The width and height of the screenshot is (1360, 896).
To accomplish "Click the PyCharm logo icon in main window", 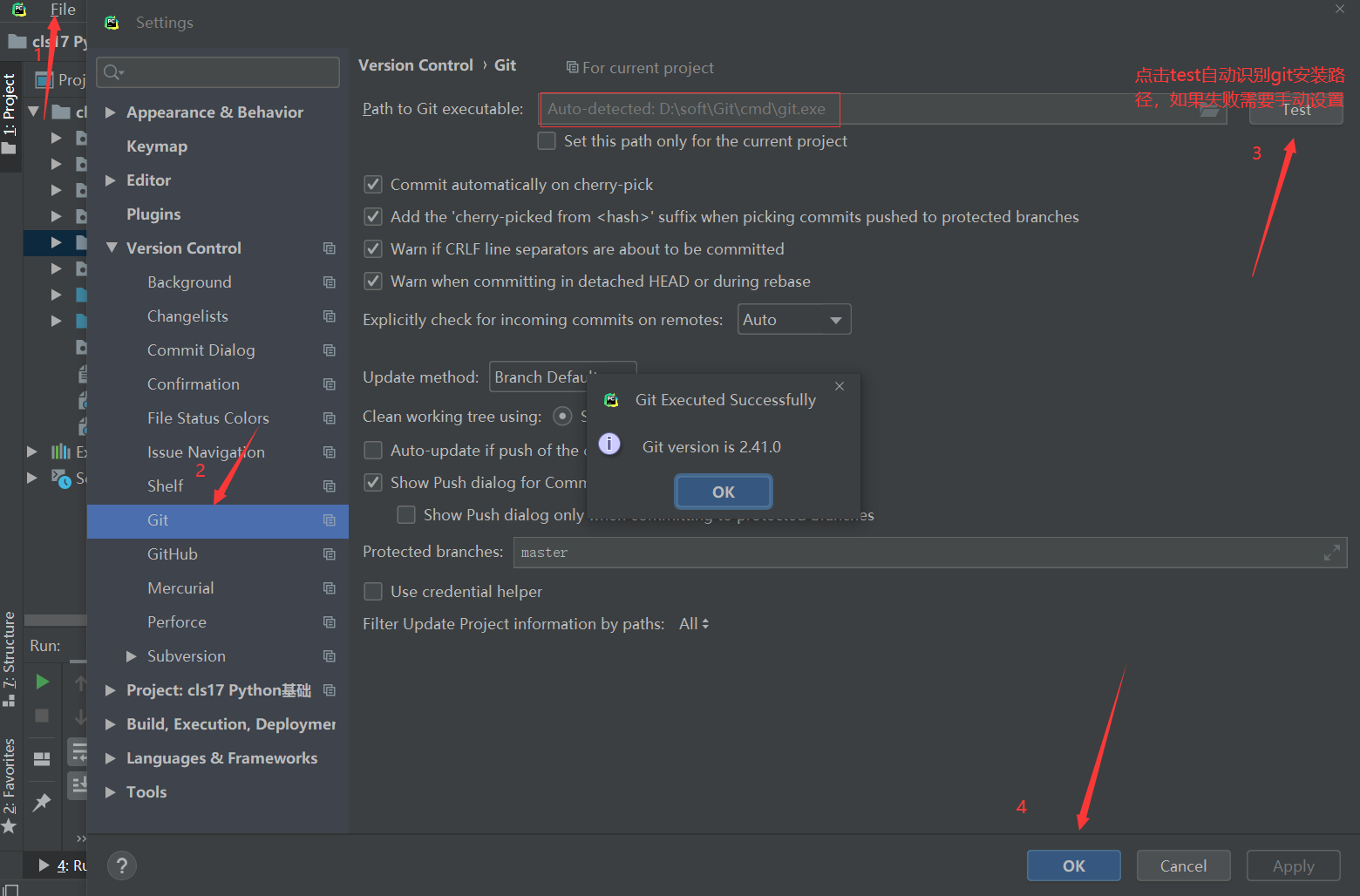I will click(x=19, y=10).
